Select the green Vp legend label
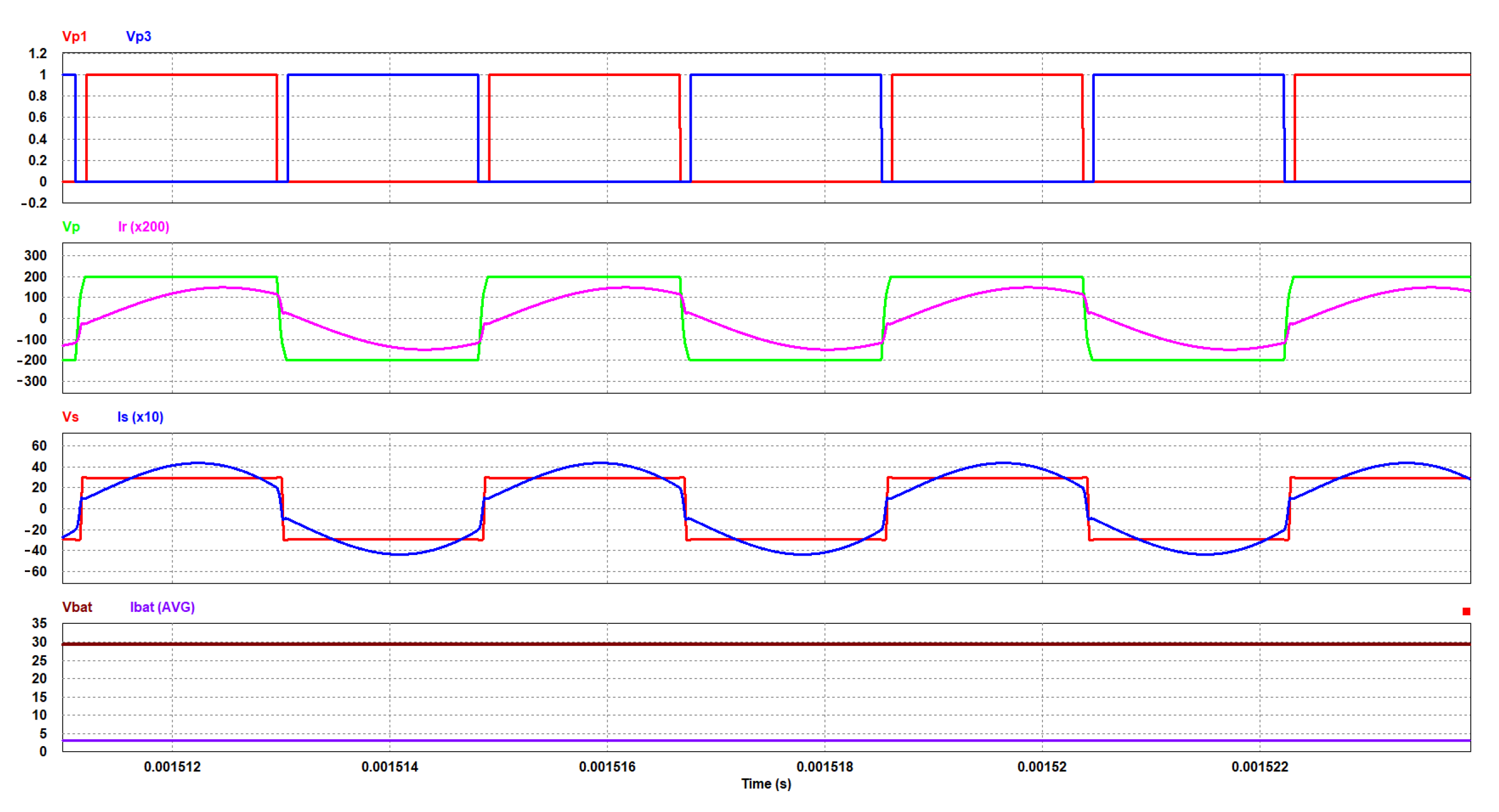Viewport: 1499px width, 812px height. pyautogui.click(x=71, y=227)
